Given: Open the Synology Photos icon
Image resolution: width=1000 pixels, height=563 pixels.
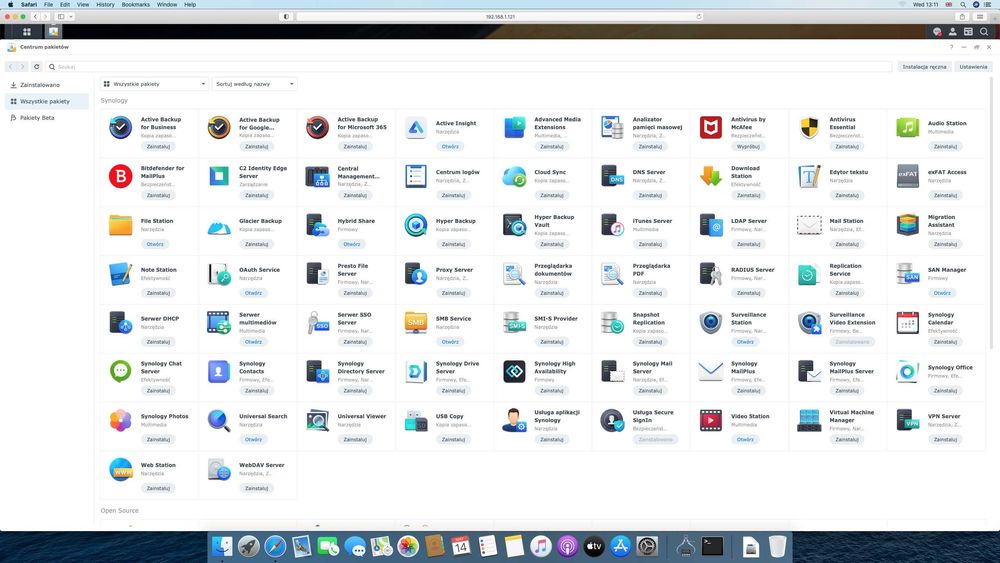Looking at the screenshot, I should click(x=121, y=420).
